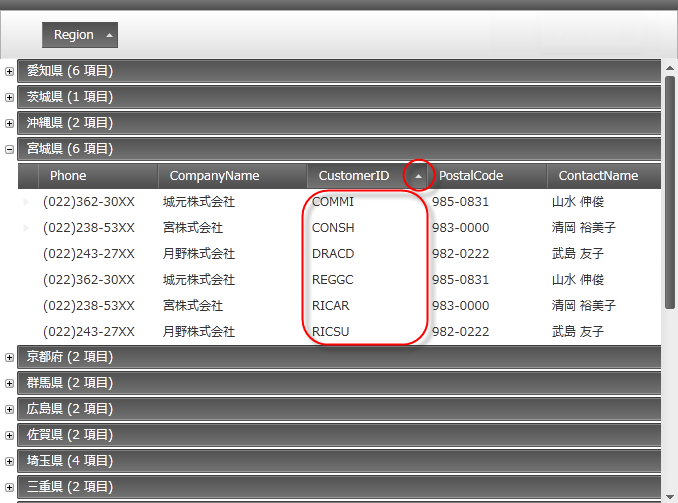This screenshot has width=678, height=503.
Task: Click the Region group-by button
Action: pyautogui.click(x=79, y=35)
